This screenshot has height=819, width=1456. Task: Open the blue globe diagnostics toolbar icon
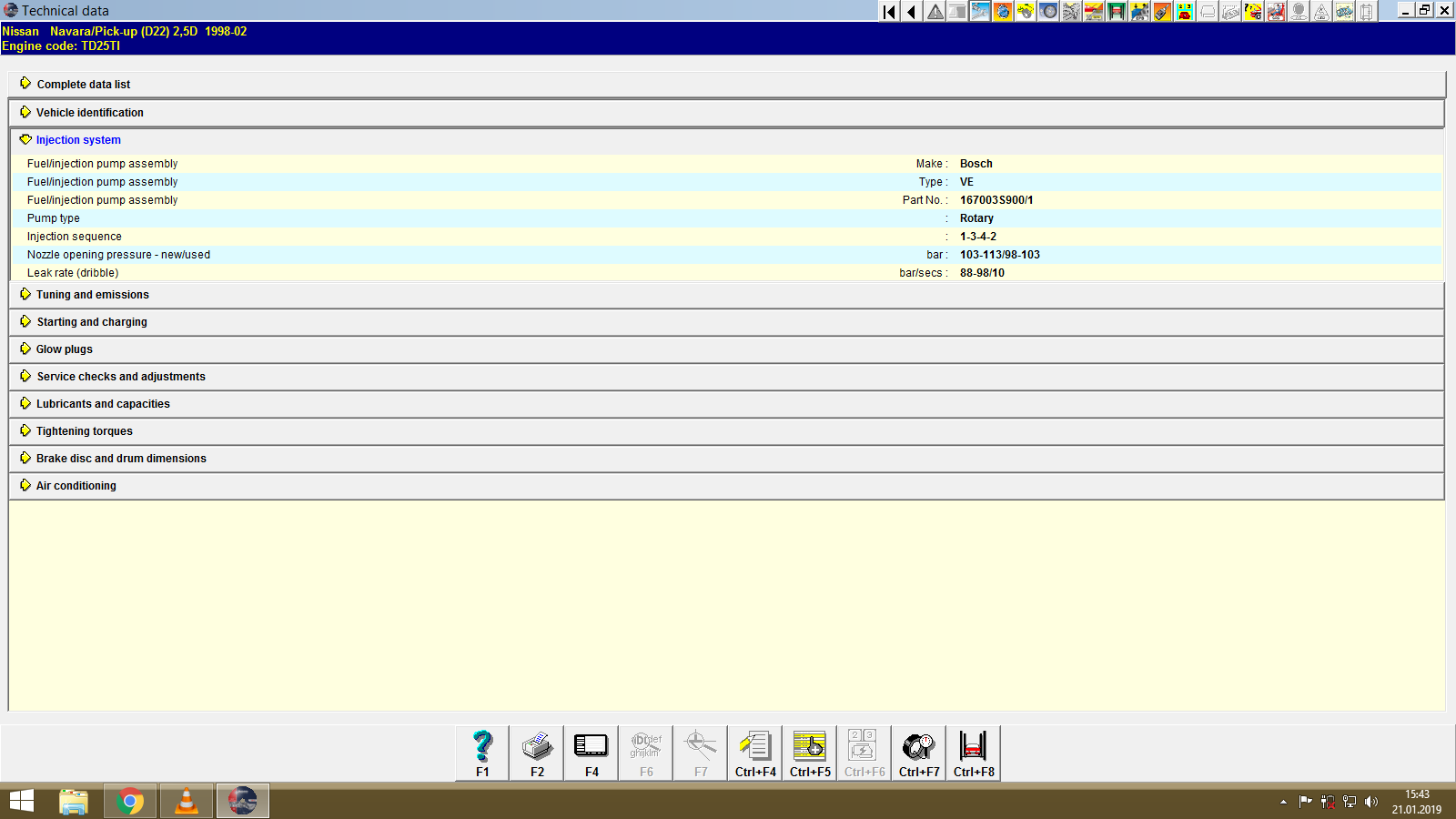(1005, 11)
